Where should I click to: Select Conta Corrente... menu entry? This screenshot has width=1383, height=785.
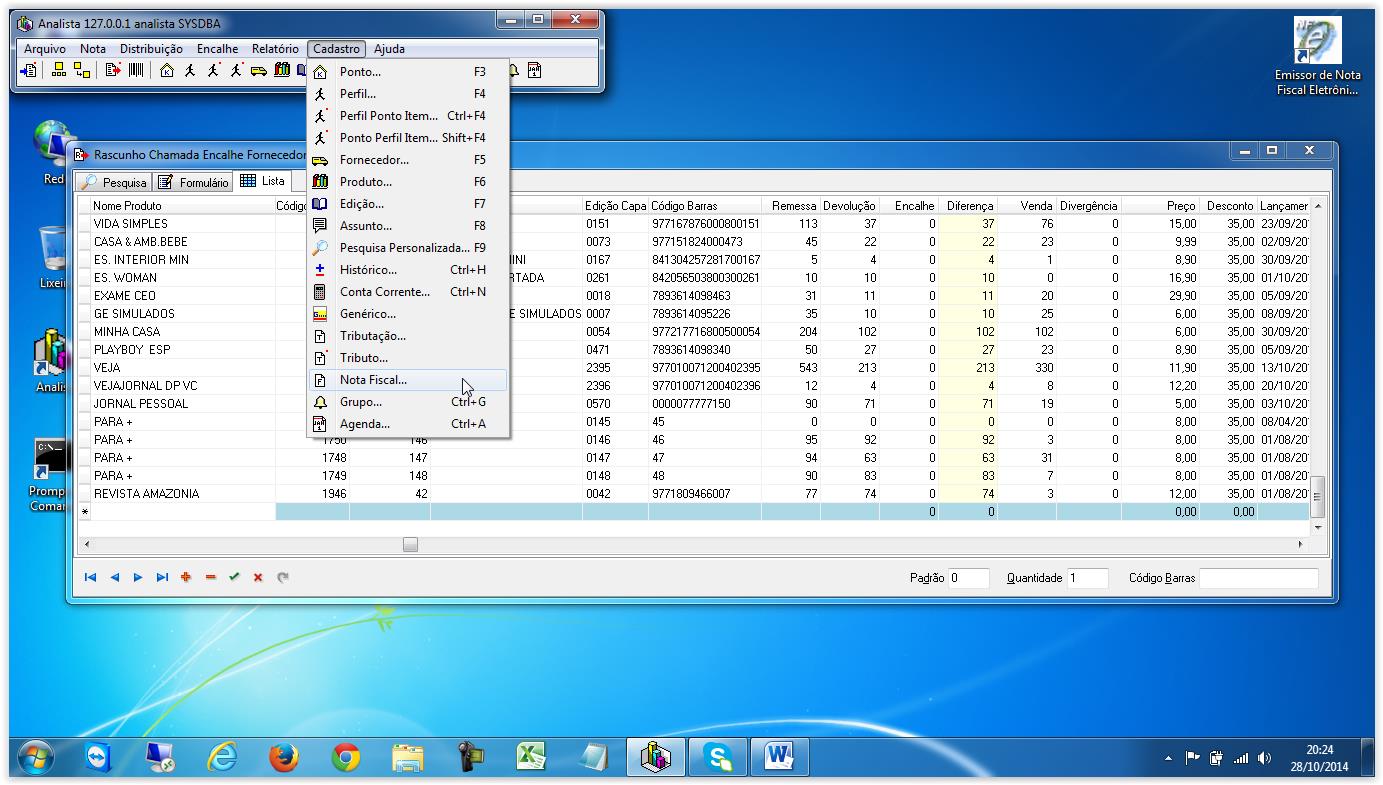pyautogui.click(x=408, y=292)
